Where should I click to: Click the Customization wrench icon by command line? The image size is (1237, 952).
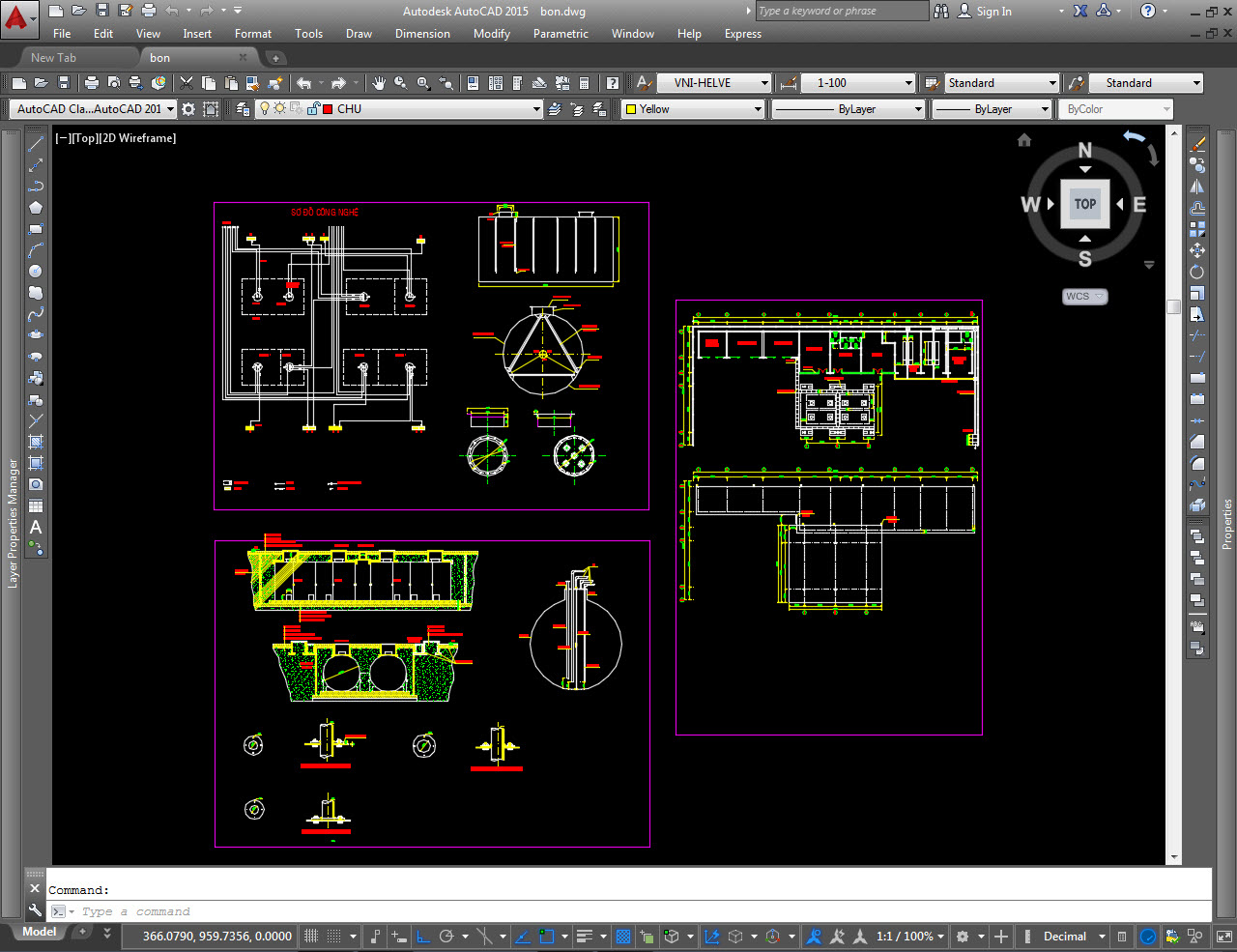pyautogui.click(x=35, y=910)
